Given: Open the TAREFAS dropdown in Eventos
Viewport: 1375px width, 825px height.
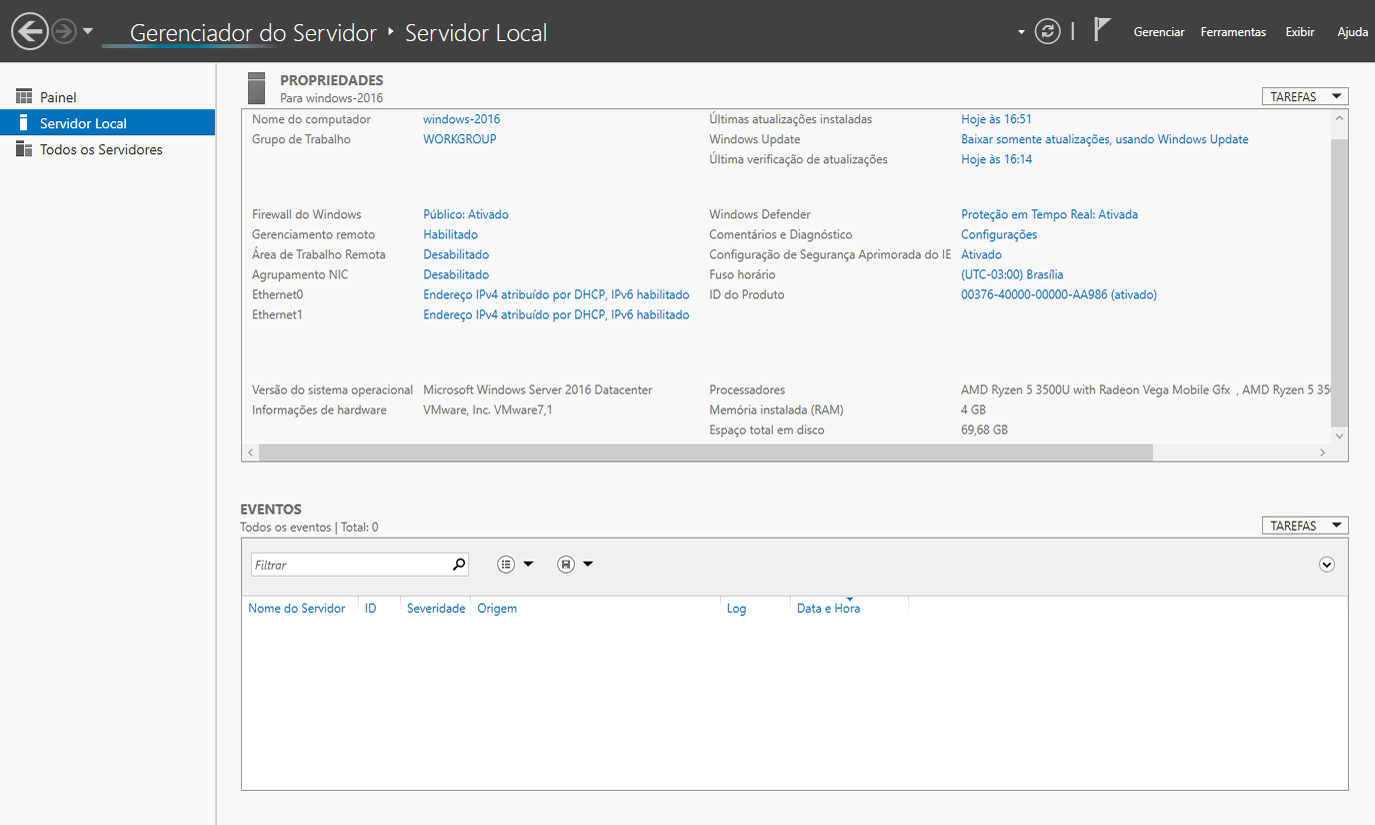Looking at the screenshot, I should [1305, 526].
